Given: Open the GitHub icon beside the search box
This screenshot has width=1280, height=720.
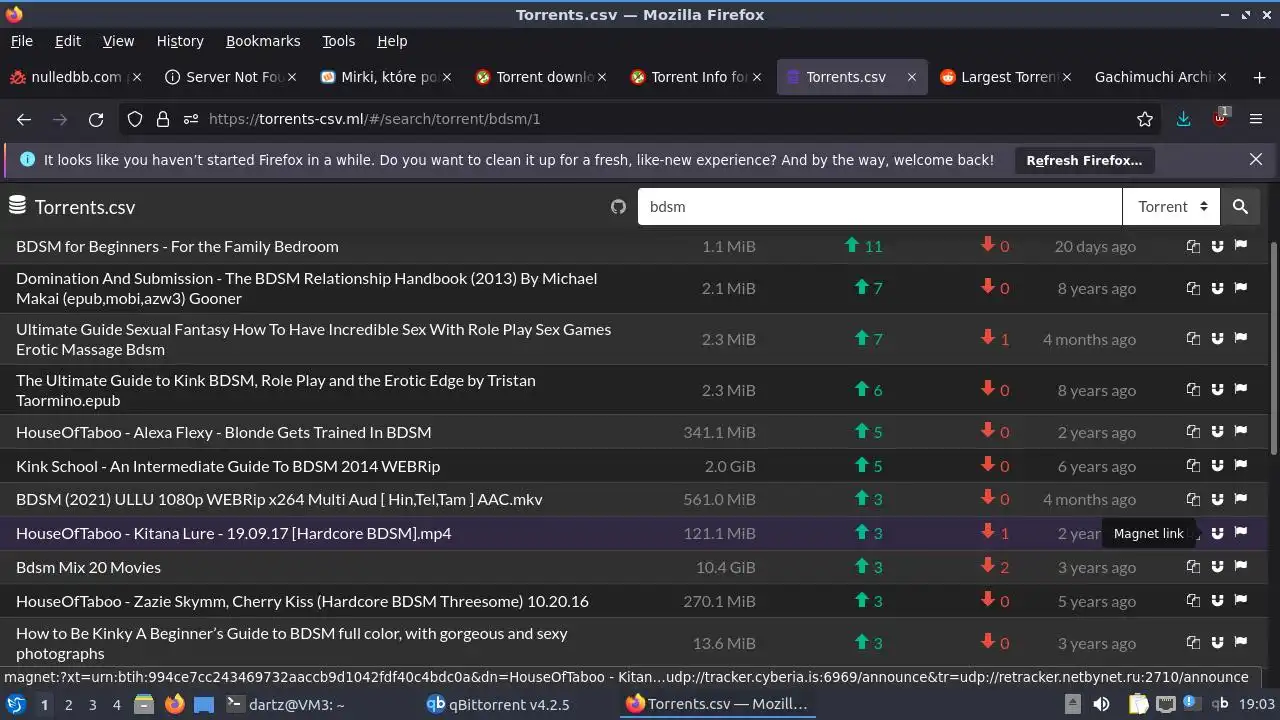Looking at the screenshot, I should coord(618,207).
